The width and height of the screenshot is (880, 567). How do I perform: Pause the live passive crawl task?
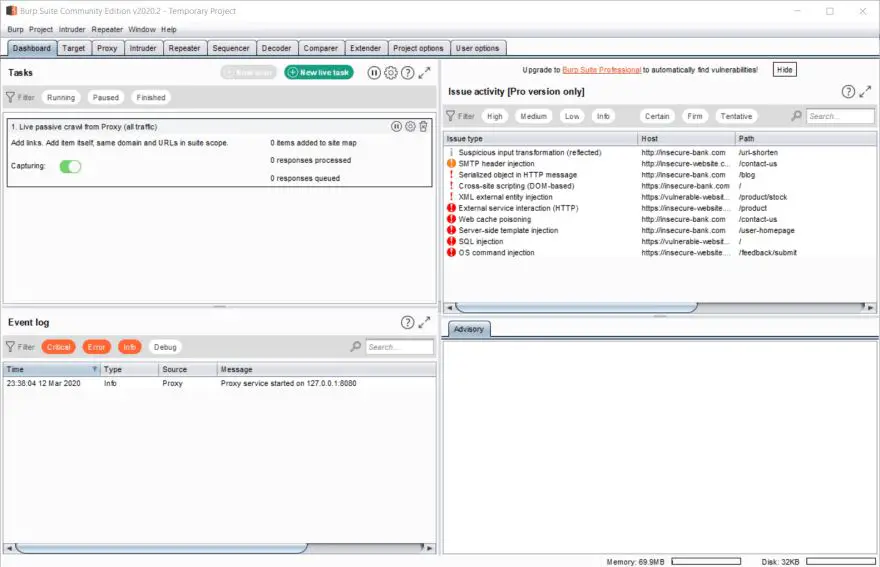[x=396, y=127]
